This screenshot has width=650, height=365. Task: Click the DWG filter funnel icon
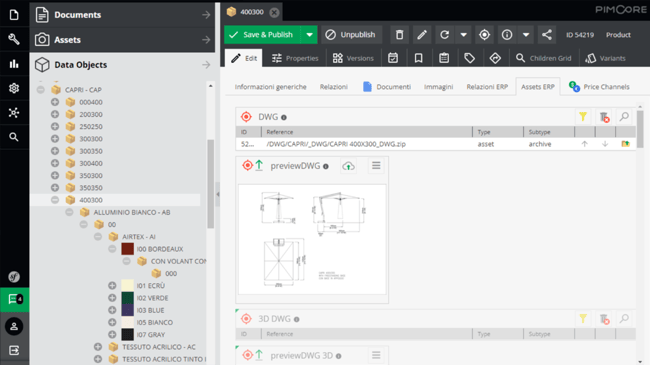(583, 117)
